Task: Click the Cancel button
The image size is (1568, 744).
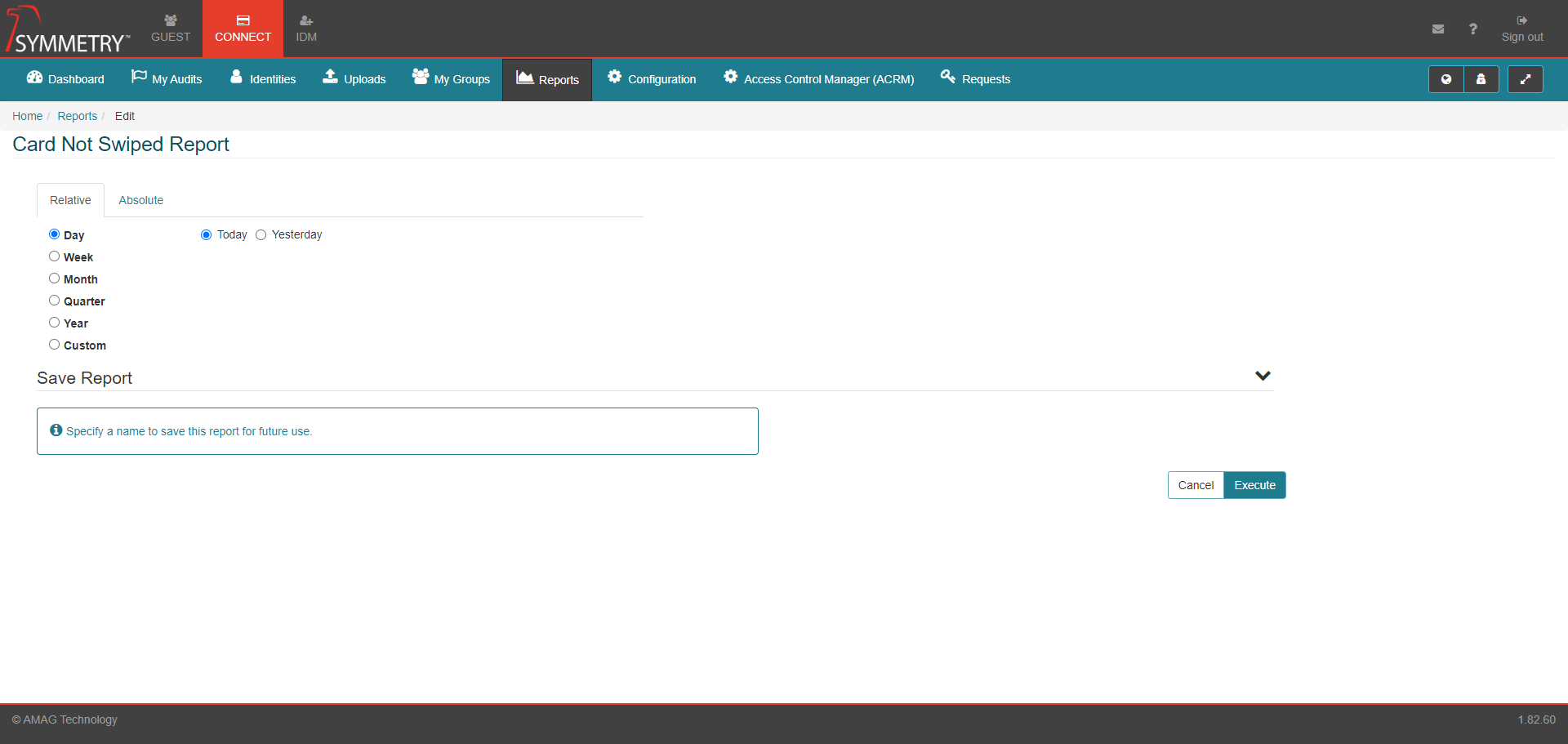Action: 1196,485
